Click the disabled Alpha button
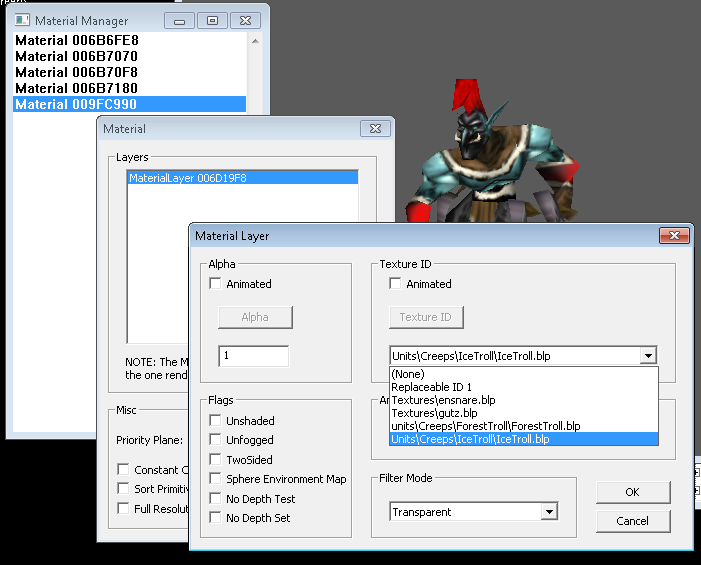701x565 pixels. (255, 317)
